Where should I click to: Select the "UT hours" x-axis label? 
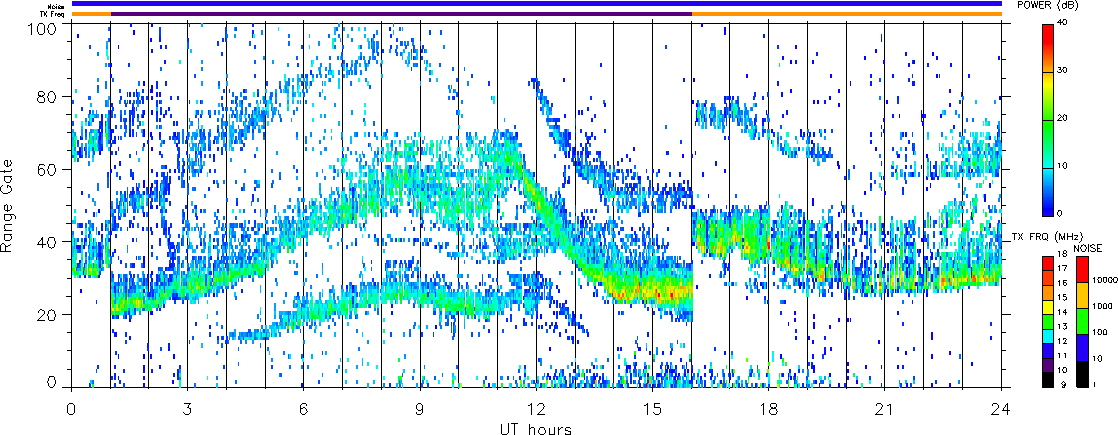pos(535,428)
